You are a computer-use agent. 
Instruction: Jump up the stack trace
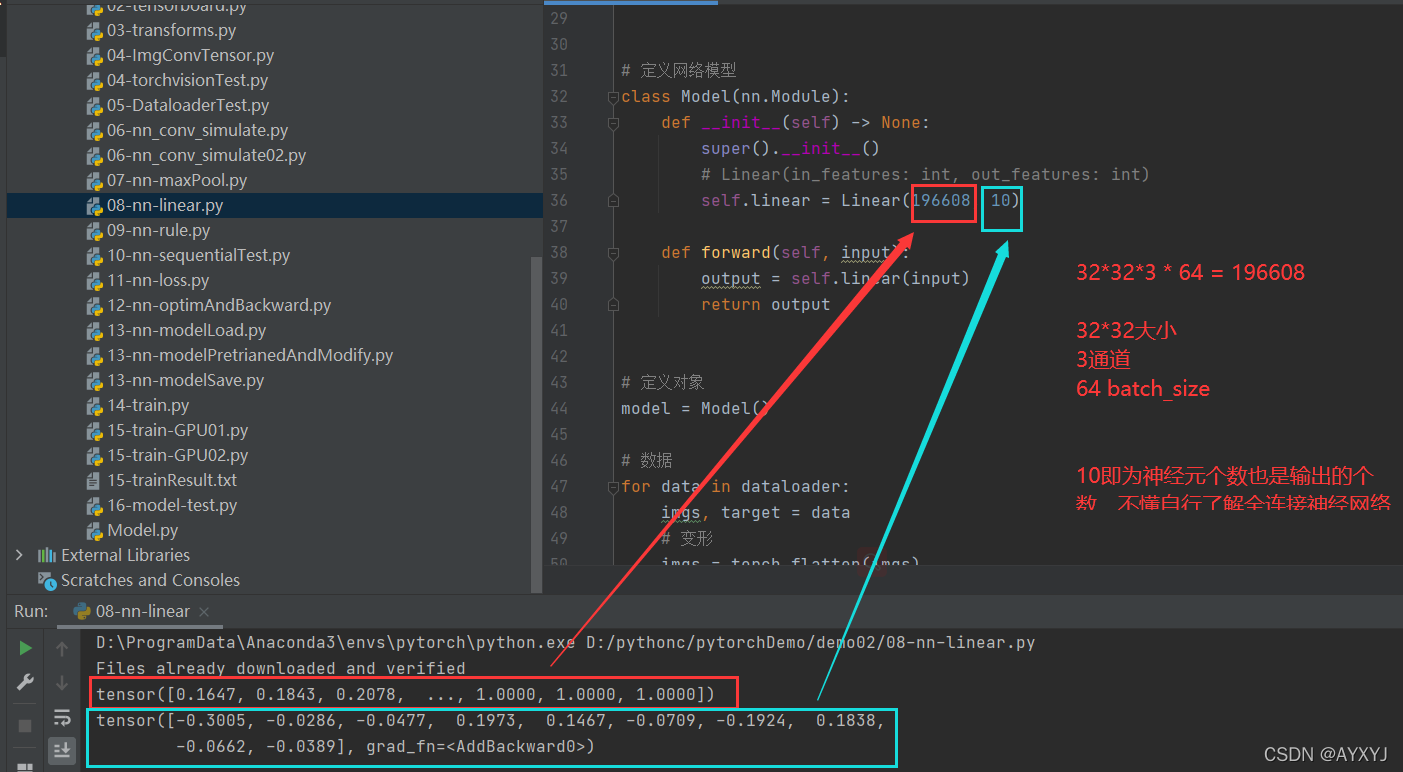point(62,649)
